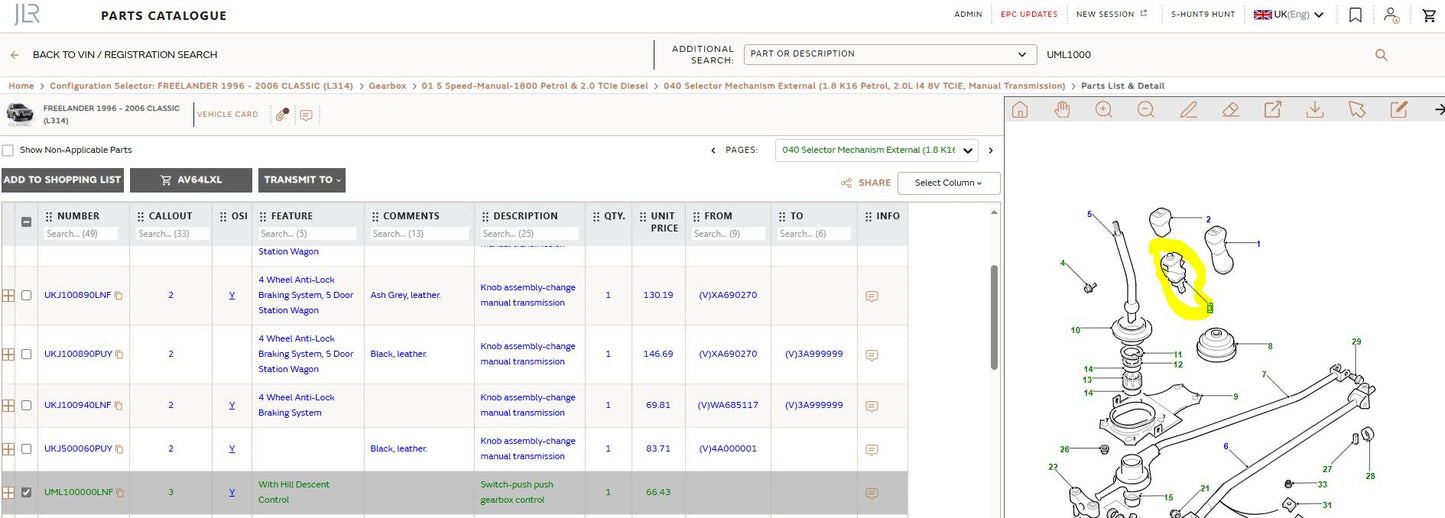Image resolution: width=1445 pixels, height=518 pixels.
Task: Copy part number UML100000LNF
Action: 119,493
